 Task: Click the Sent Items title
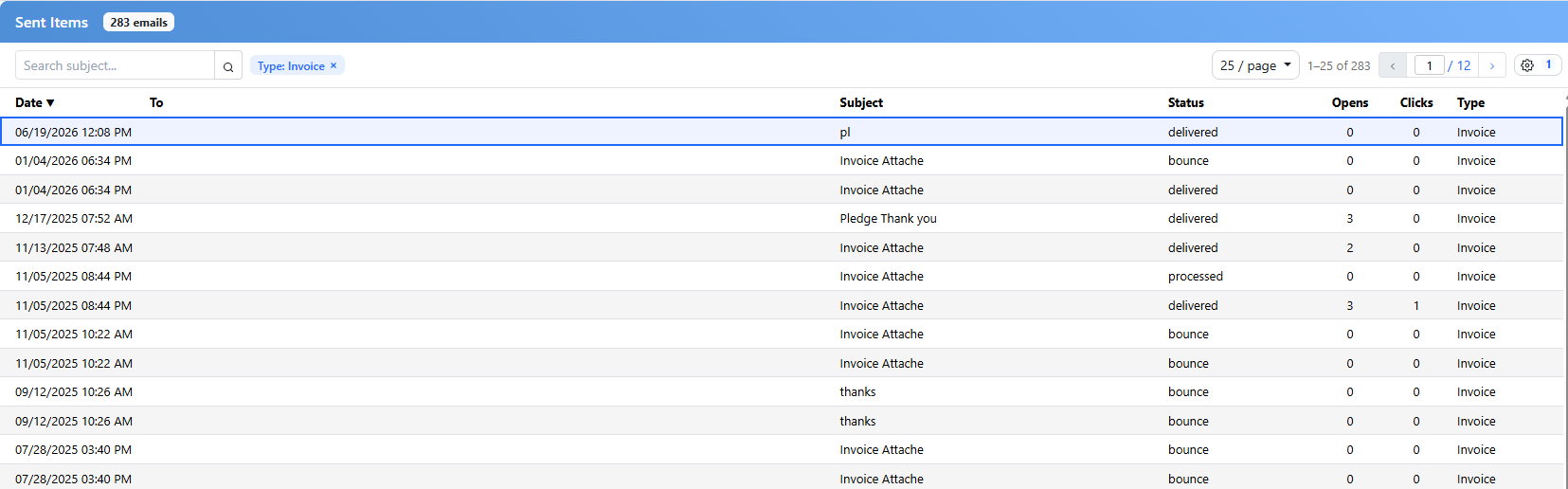51,22
